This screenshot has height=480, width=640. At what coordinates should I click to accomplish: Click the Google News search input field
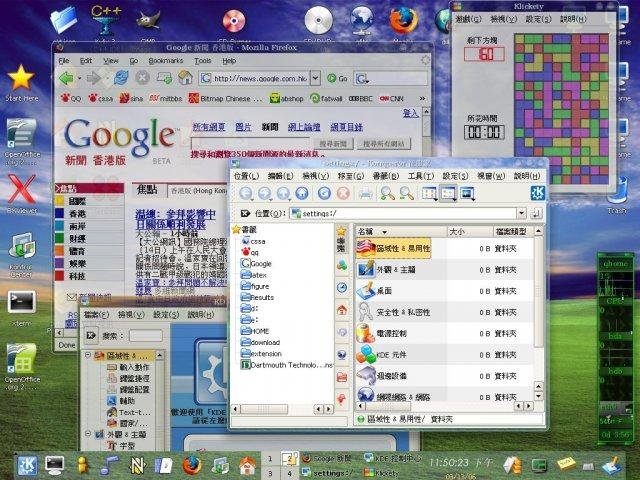point(250,143)
